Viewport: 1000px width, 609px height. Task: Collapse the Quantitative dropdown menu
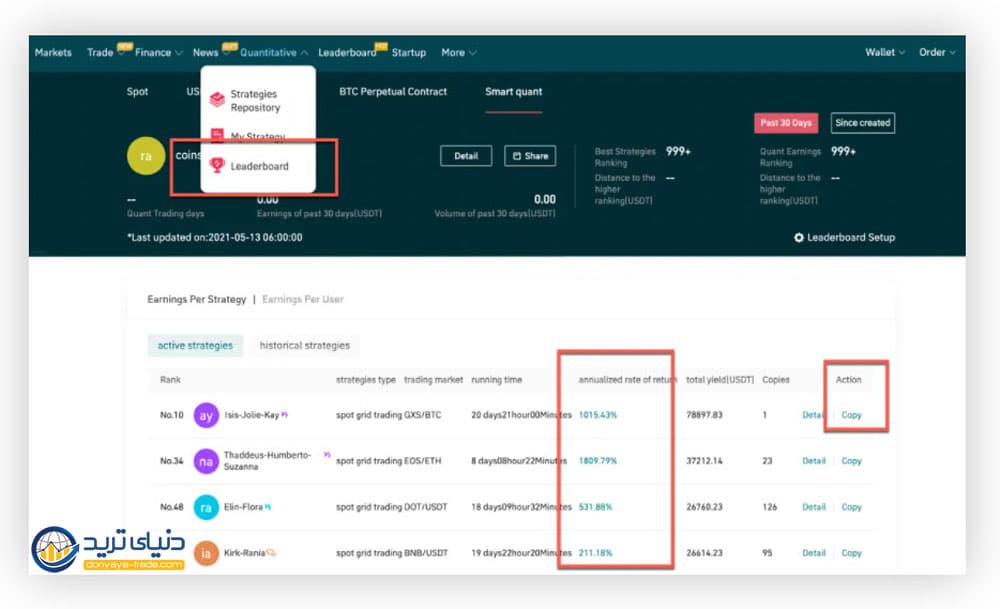(x=274, y=52)
